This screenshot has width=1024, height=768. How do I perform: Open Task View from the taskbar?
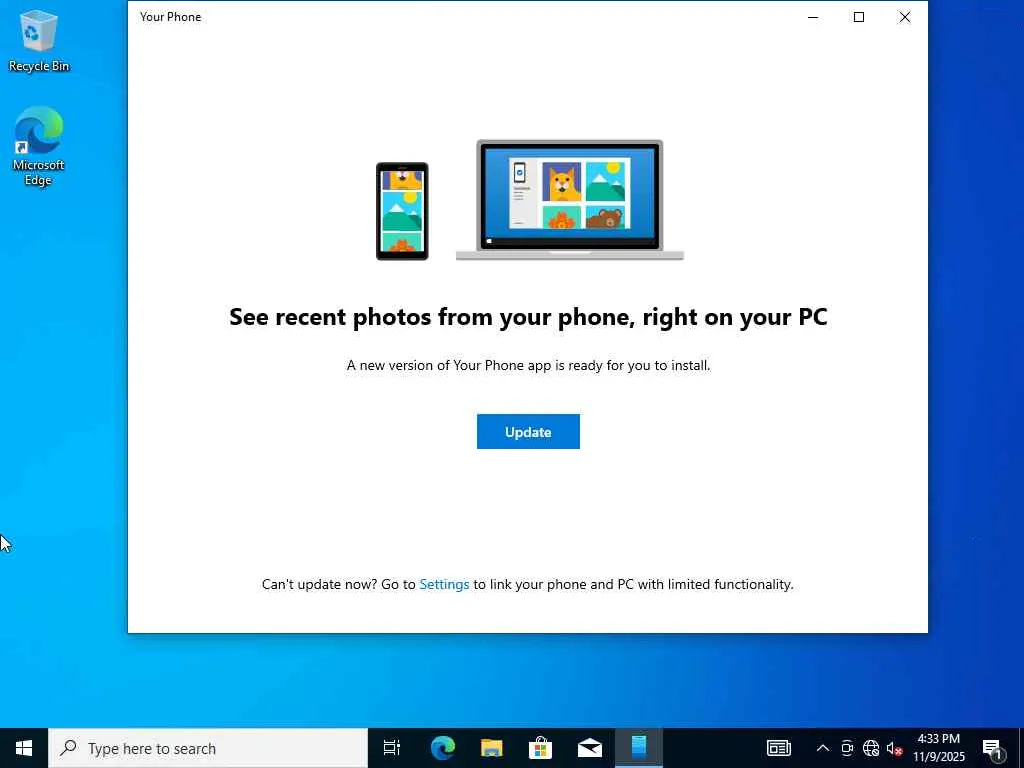click(x=392, y=748)
